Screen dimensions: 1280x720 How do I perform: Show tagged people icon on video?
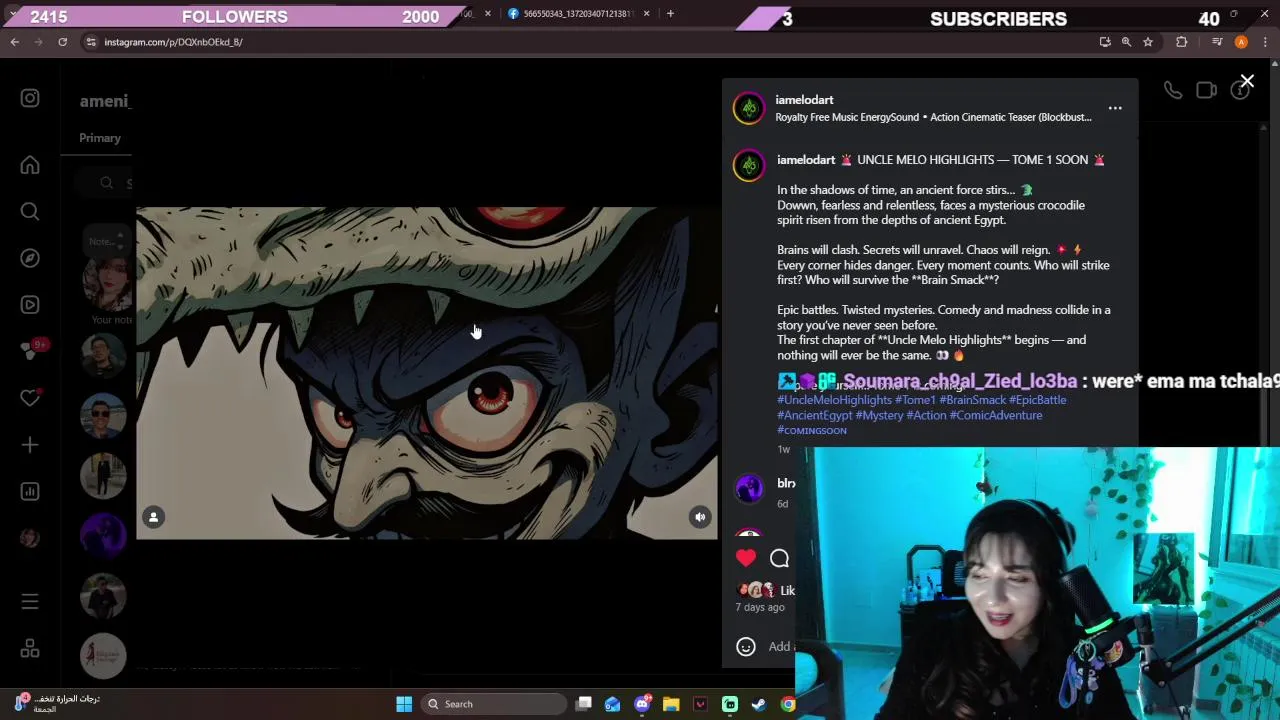coord(154,517)
